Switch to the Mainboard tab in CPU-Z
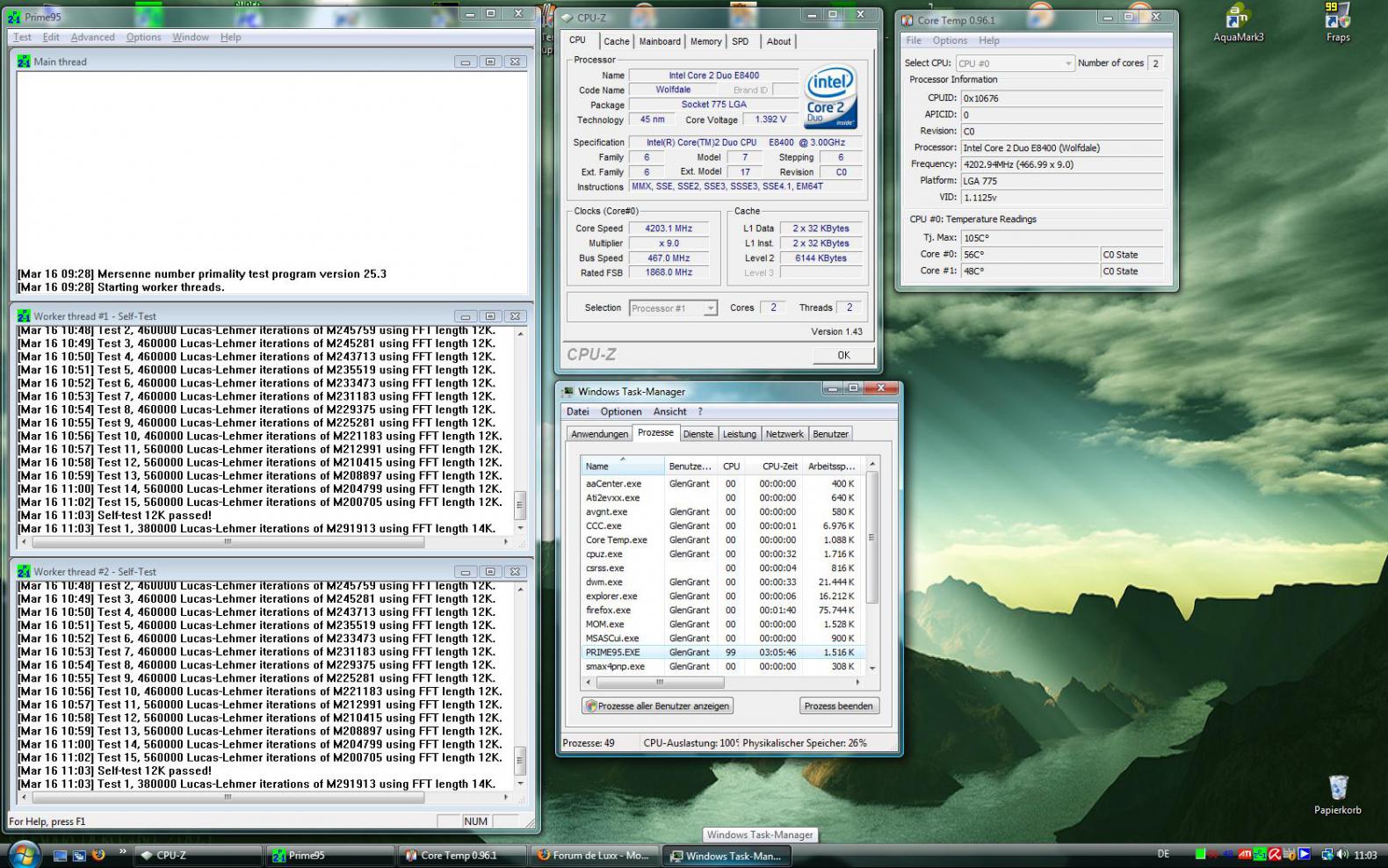This screenshot has width=1388, height=868. [660, 41]
